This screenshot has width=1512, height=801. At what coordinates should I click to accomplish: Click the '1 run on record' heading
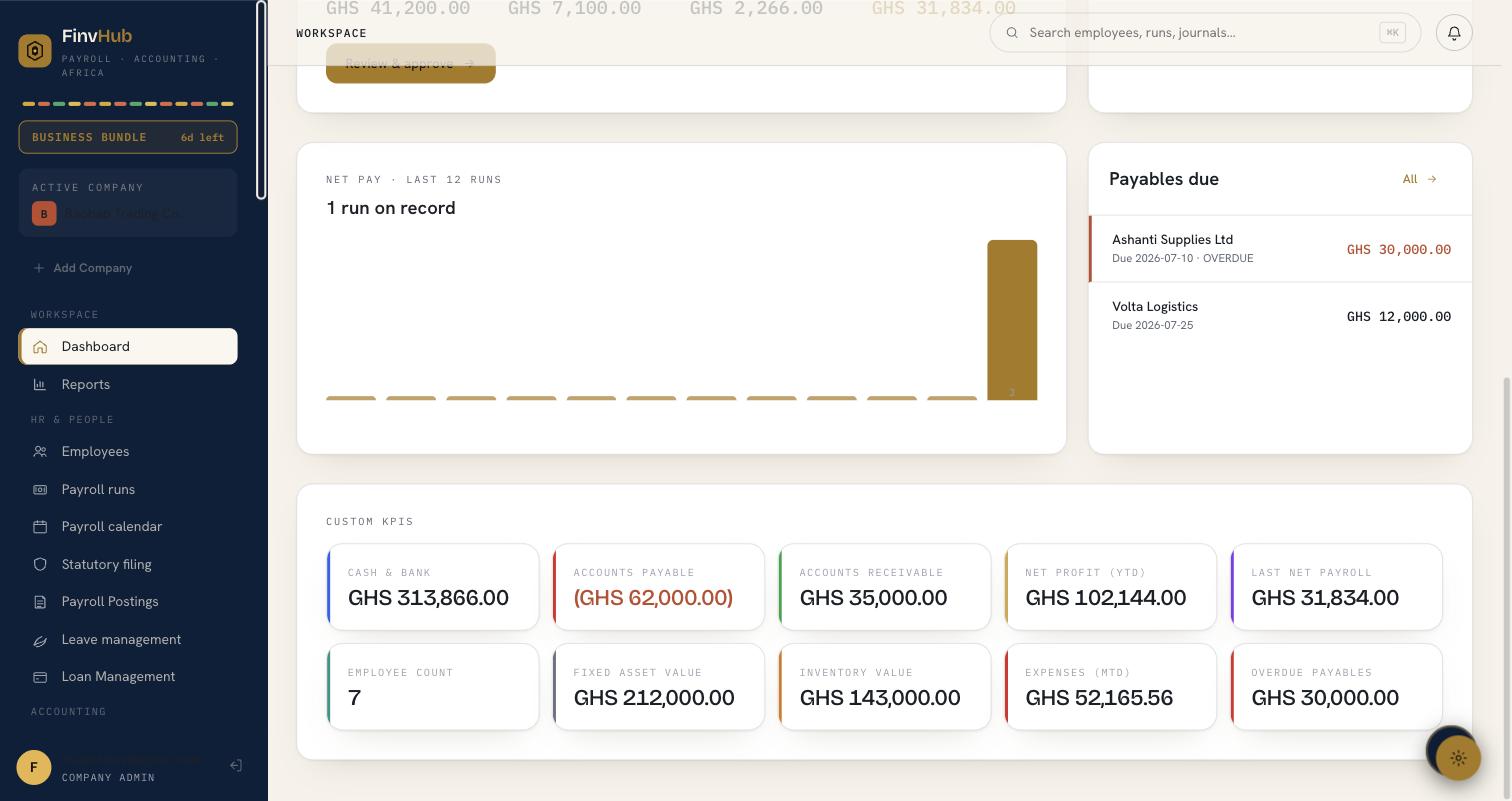click(391, 208)
